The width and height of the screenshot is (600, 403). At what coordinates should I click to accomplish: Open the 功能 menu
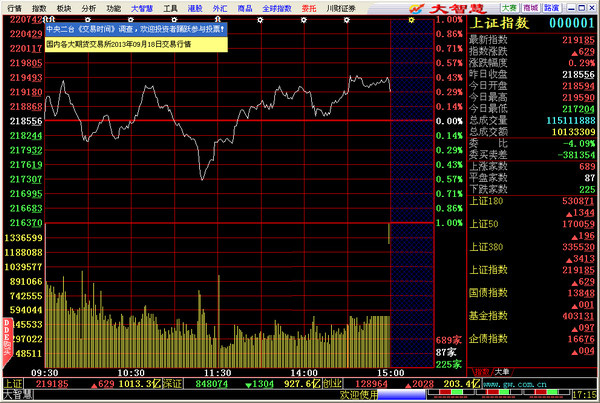[x=114, y=8]
